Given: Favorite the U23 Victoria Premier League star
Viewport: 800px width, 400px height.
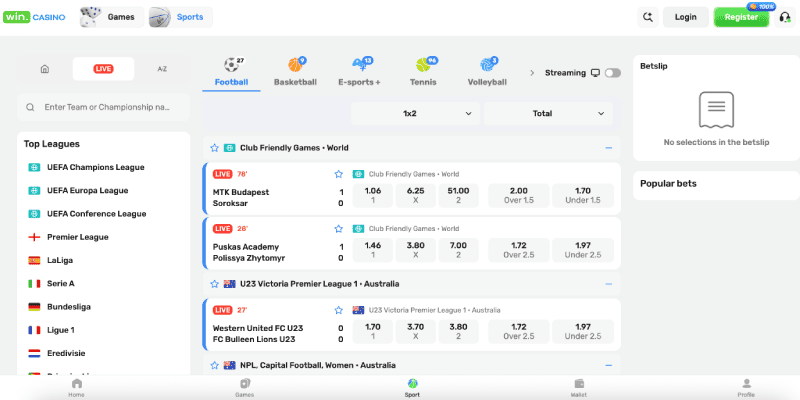Looking at the screenshot, I should pos(214,284).
